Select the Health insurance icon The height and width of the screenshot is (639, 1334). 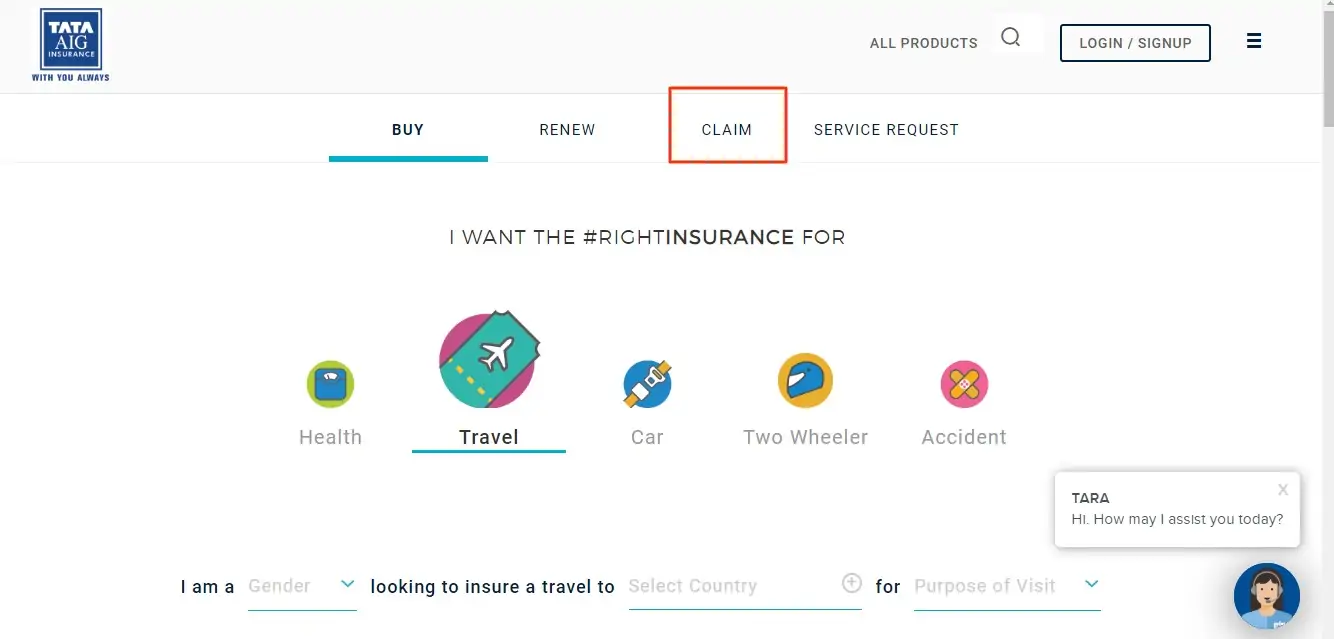point(330,384)
